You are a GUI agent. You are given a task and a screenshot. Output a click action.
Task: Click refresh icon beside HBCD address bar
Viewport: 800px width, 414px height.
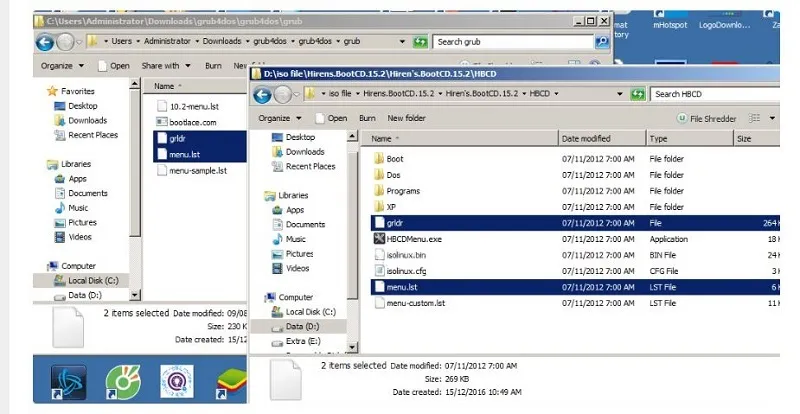(636, 94)
